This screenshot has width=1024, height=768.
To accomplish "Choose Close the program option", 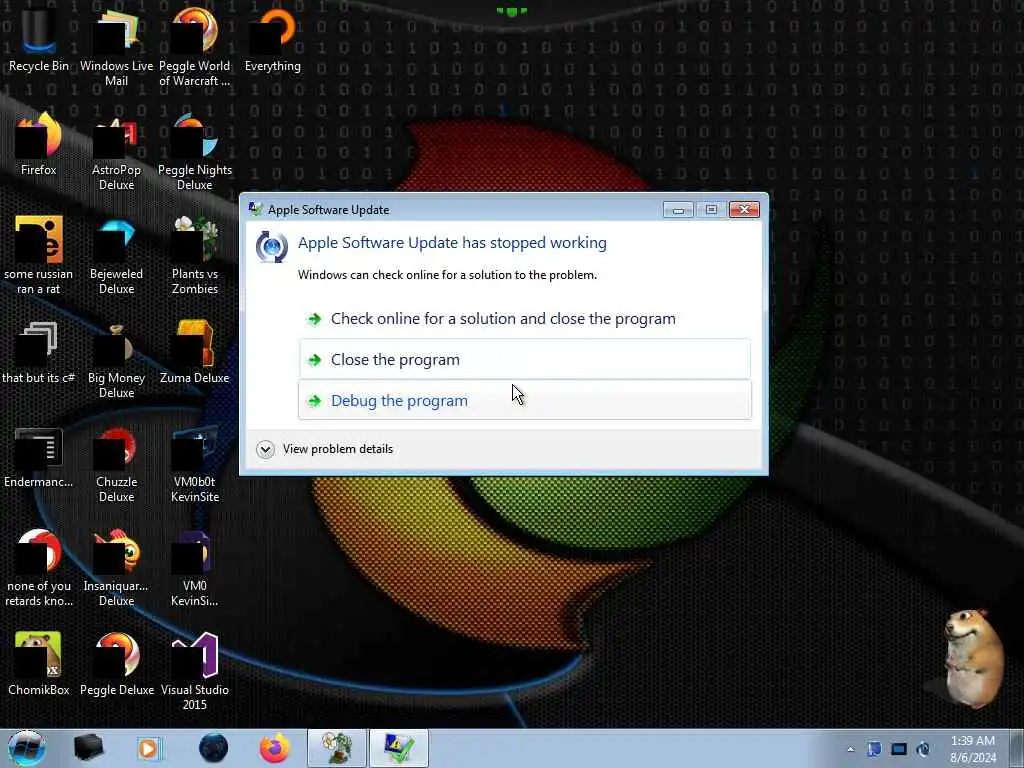I will point(524,359).
